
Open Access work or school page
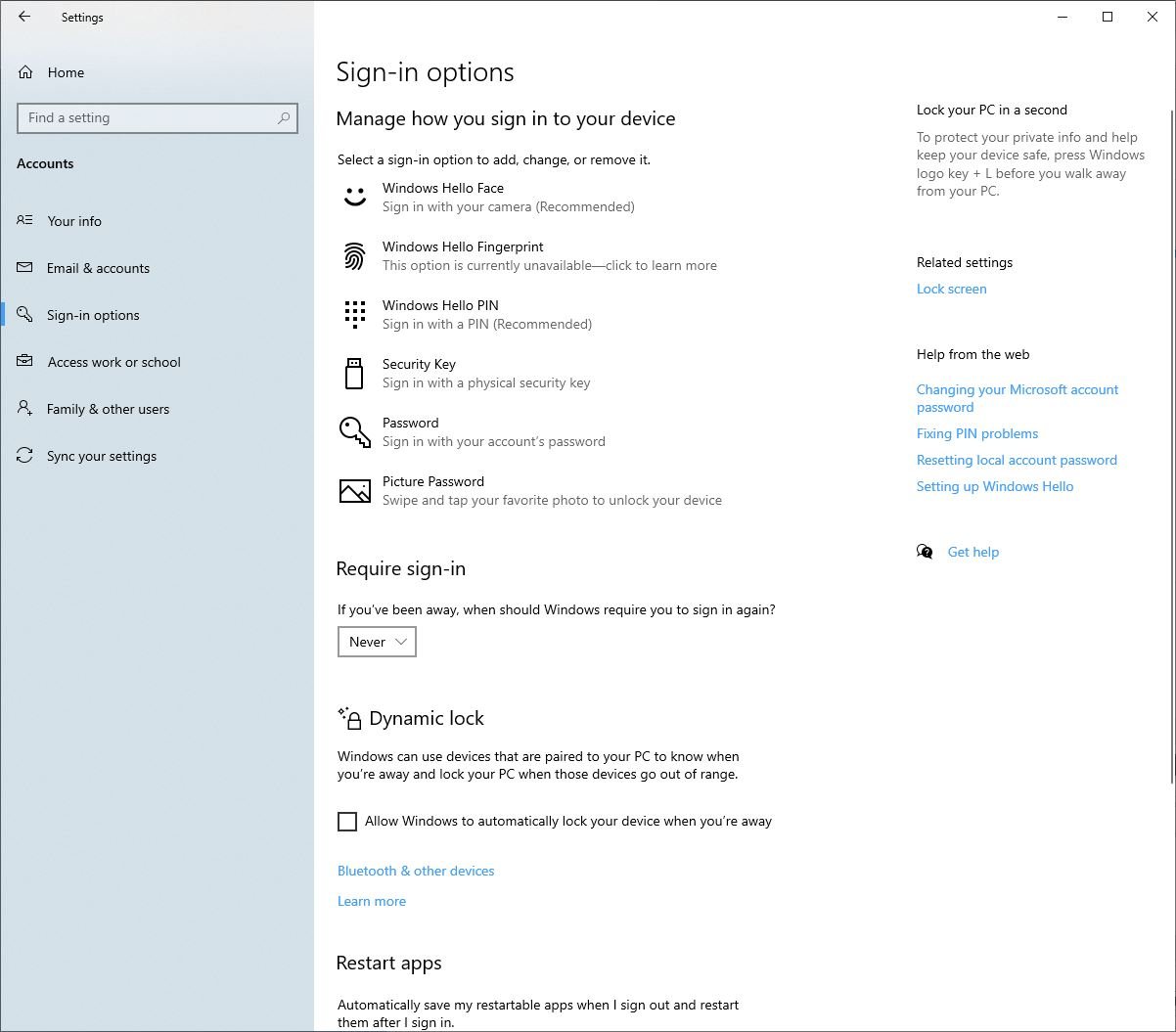pos(157,362)
